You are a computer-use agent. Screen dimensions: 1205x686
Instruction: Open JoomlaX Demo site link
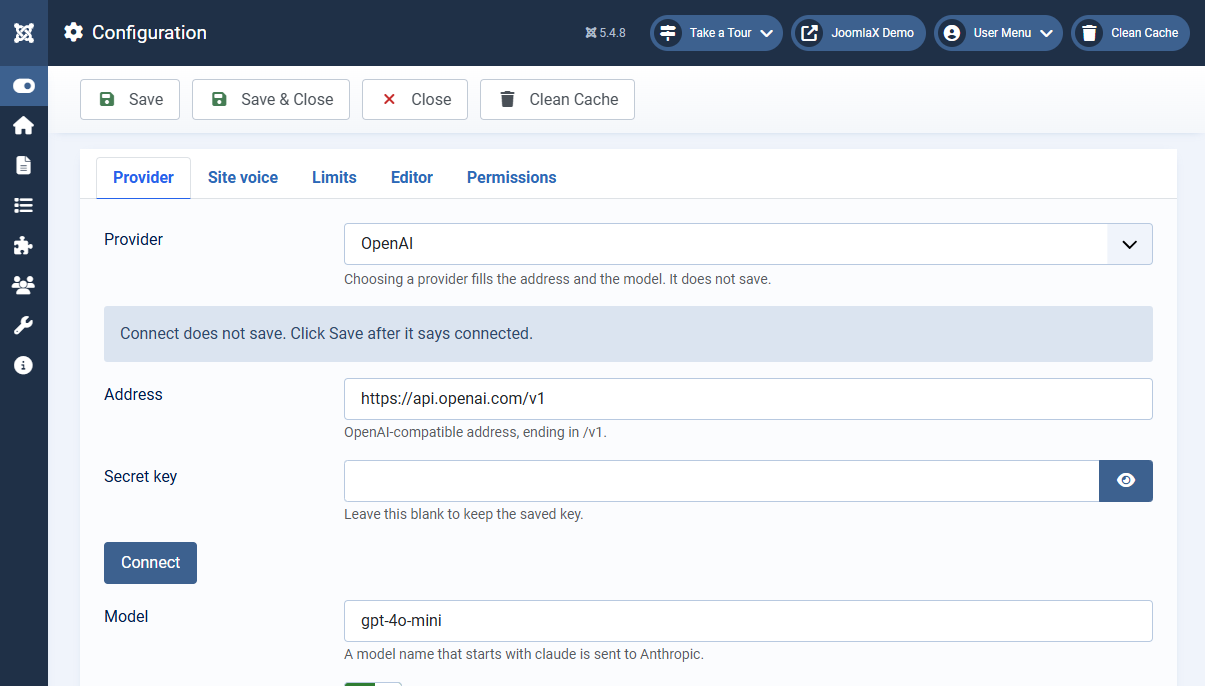[858, 33]
